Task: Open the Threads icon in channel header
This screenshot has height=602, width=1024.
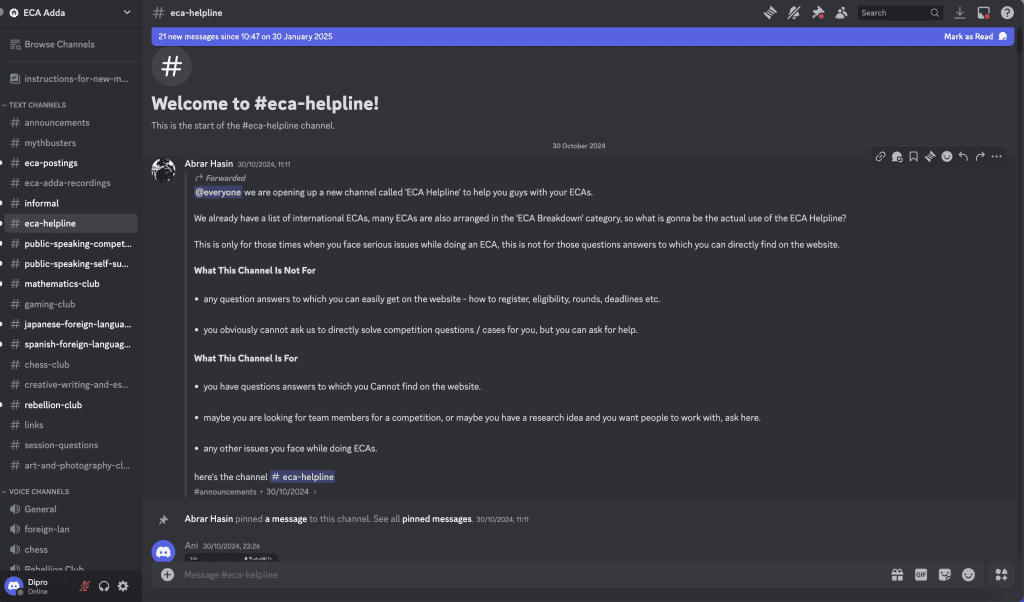Action: coord(771,13)
